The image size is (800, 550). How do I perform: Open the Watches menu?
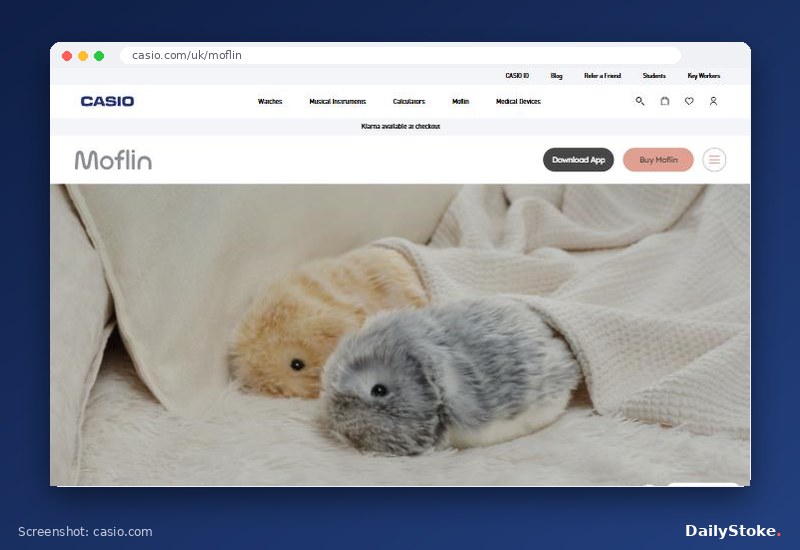[270, 102]
